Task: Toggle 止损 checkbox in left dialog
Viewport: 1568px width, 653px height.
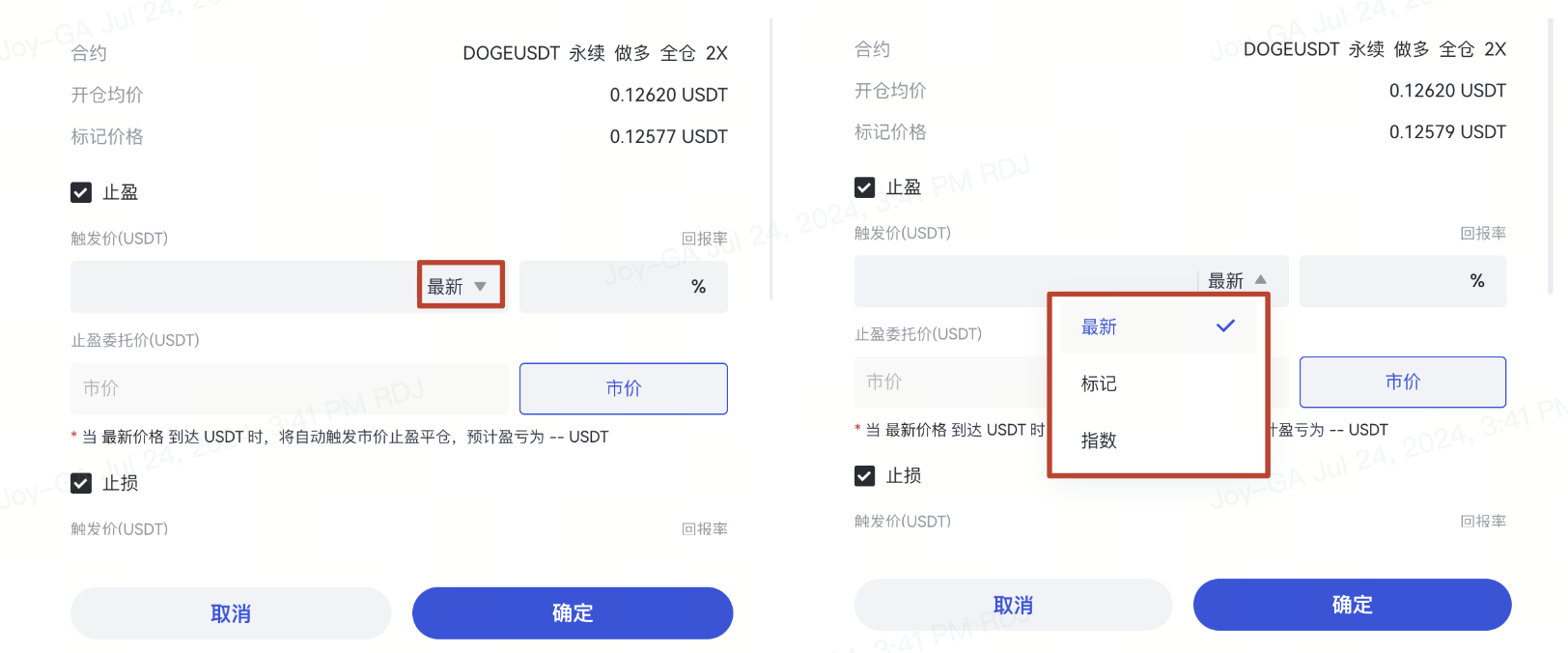Action: tap(81, 483)
